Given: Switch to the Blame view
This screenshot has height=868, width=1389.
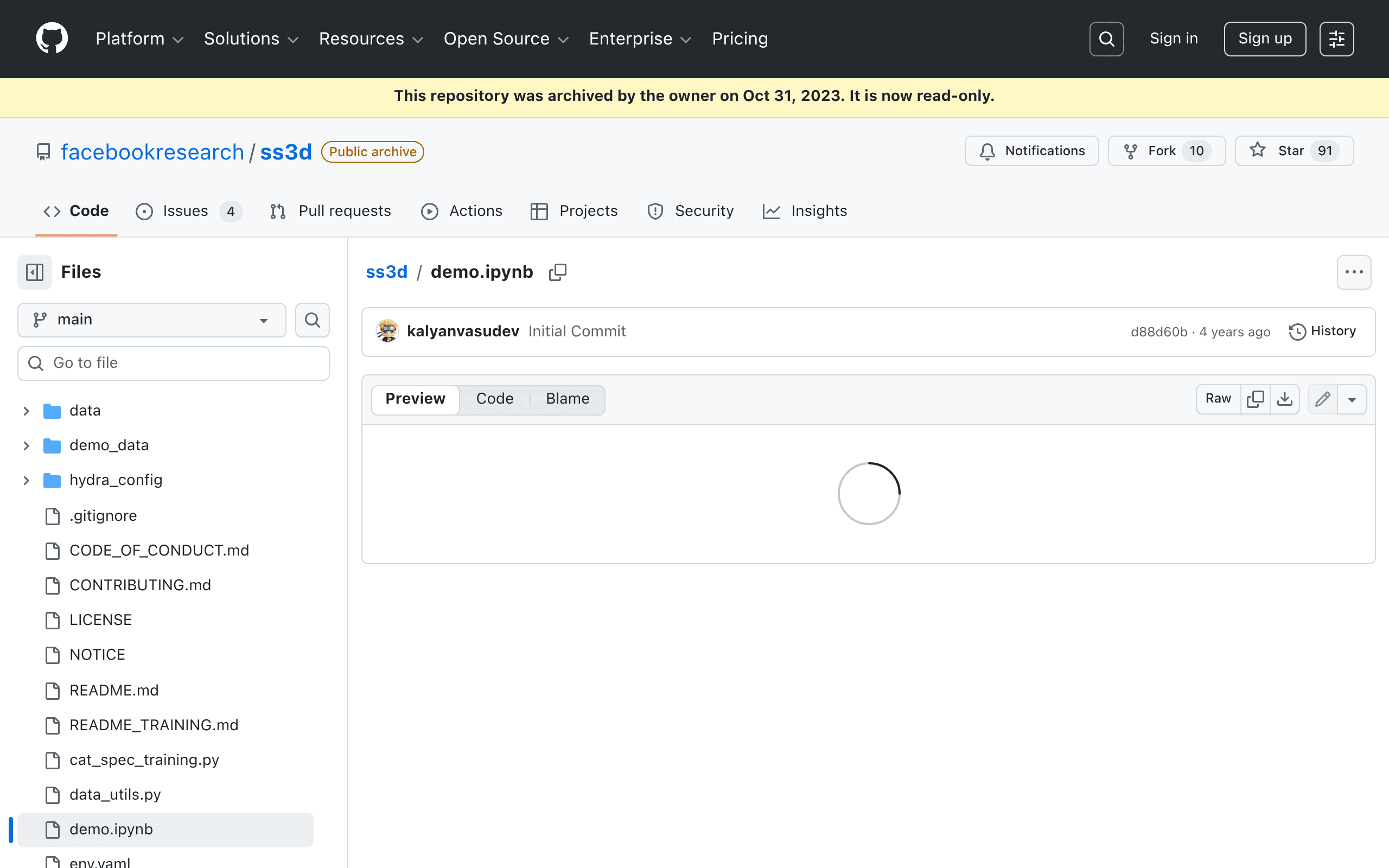Looking at the screenshot, I should point(567,399).
